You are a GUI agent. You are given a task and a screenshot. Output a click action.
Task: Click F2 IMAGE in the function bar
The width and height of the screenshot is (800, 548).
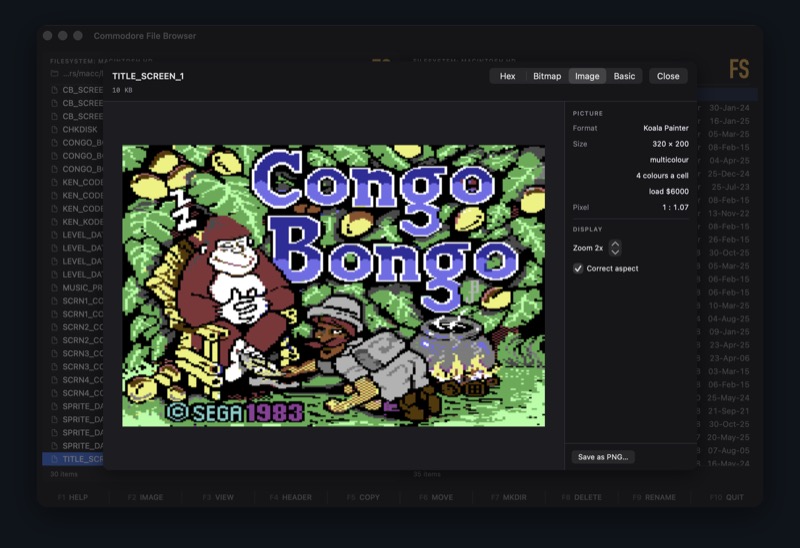[145, 497]
